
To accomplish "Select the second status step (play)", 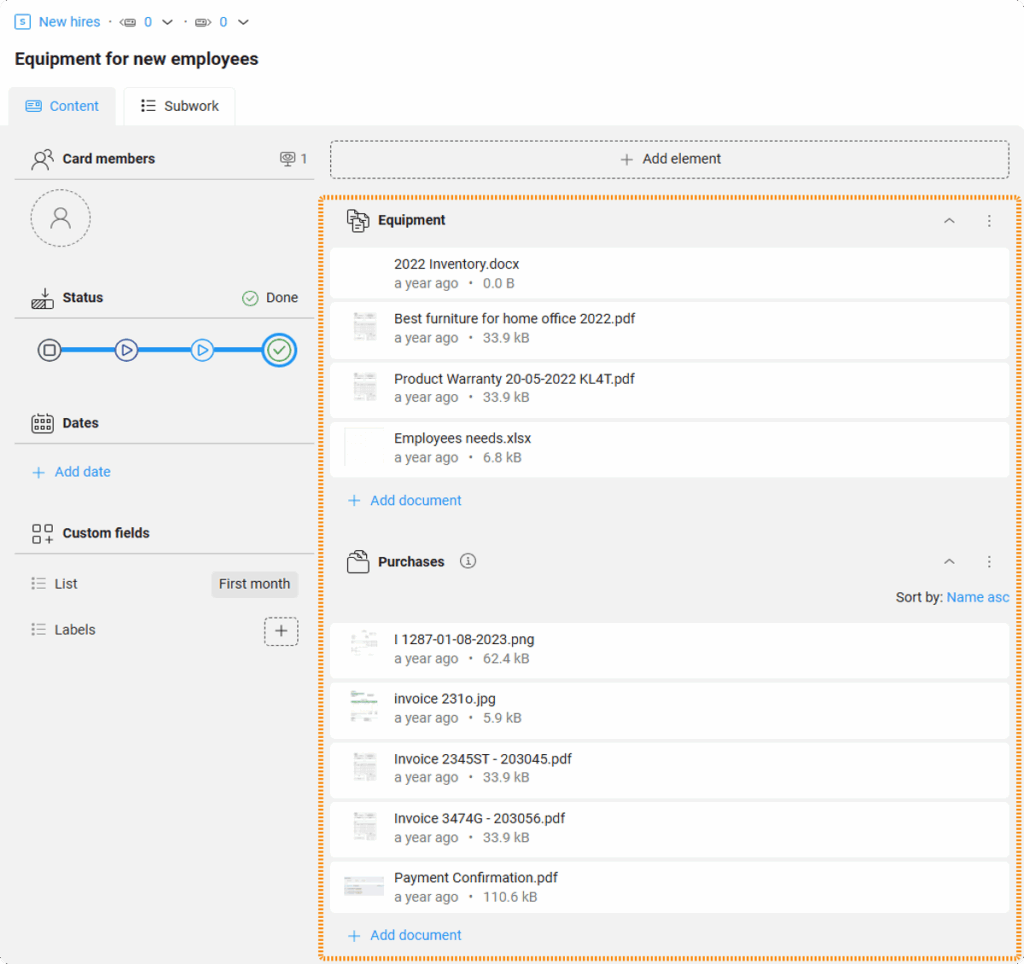I will [x=126, y=350].
